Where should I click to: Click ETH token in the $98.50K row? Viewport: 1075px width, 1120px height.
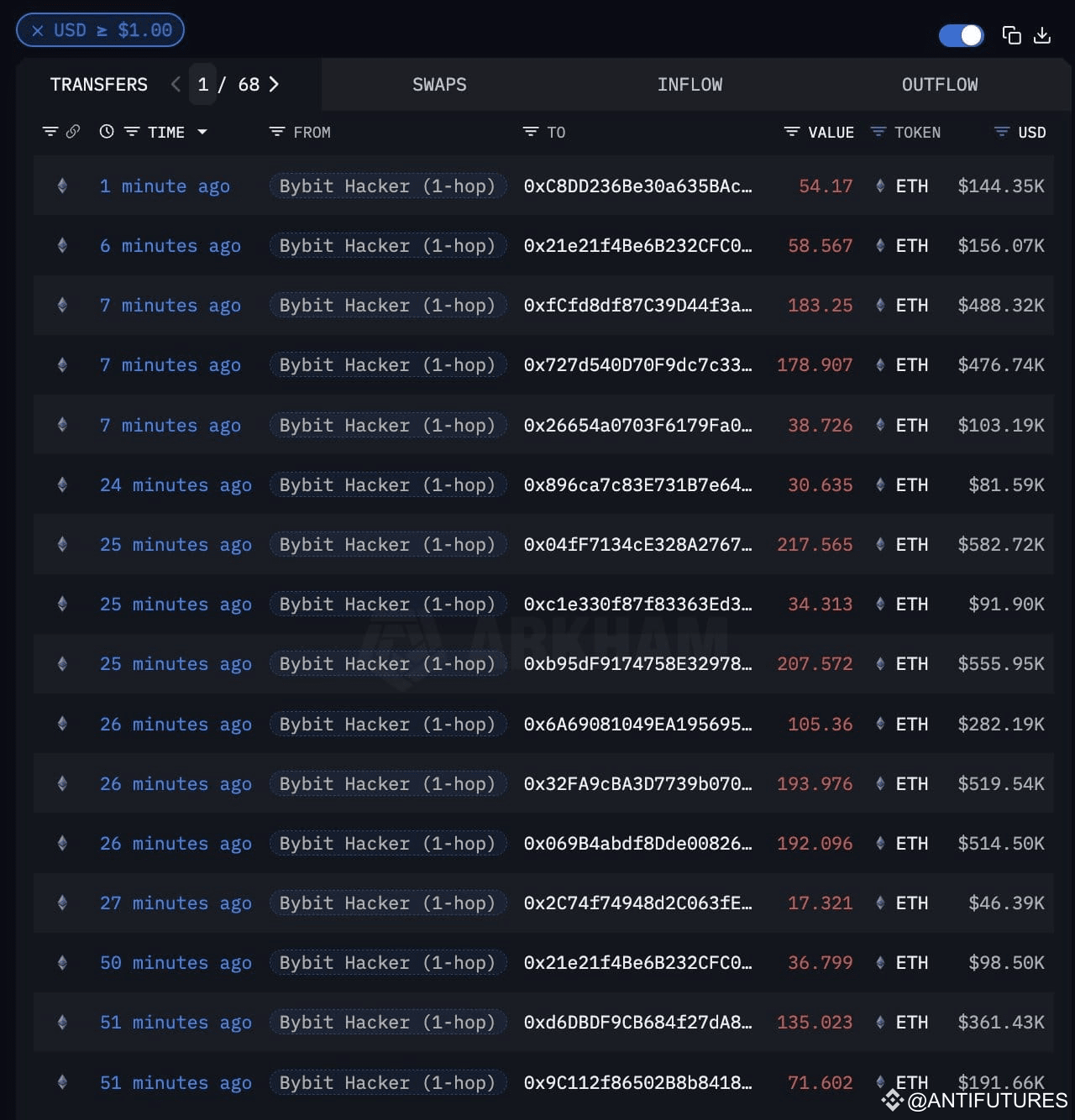[x=902, y=962]
